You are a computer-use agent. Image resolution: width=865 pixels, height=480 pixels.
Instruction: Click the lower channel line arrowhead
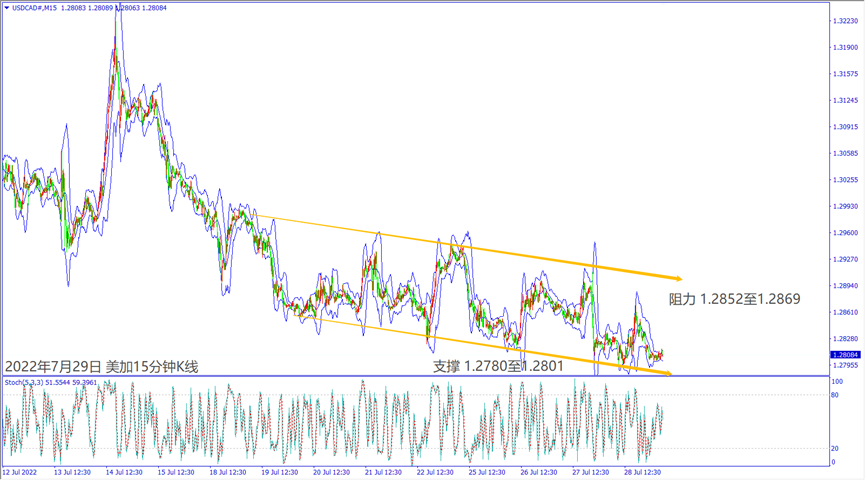point(667,374)
